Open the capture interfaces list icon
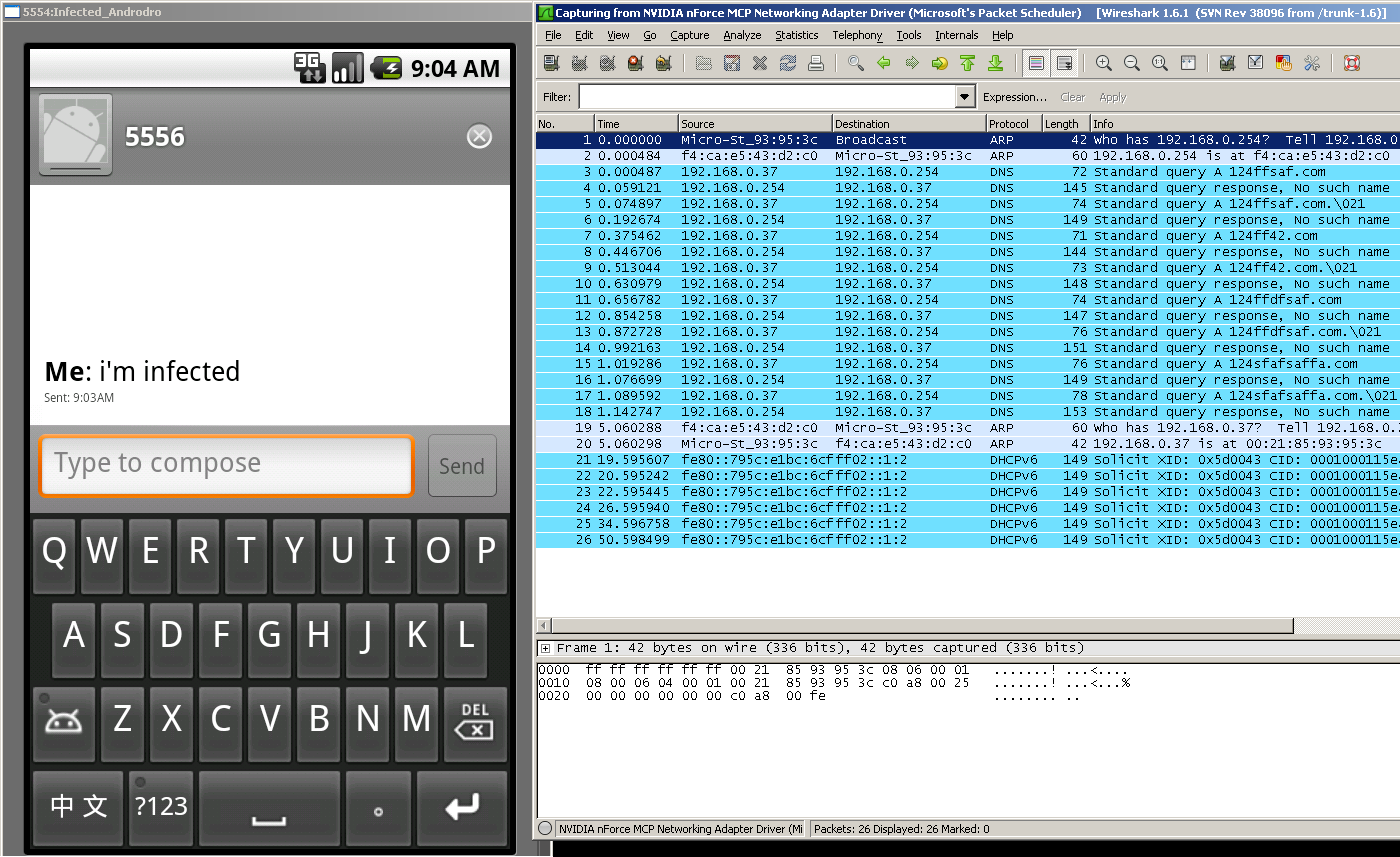 click(x=551, y=63)
